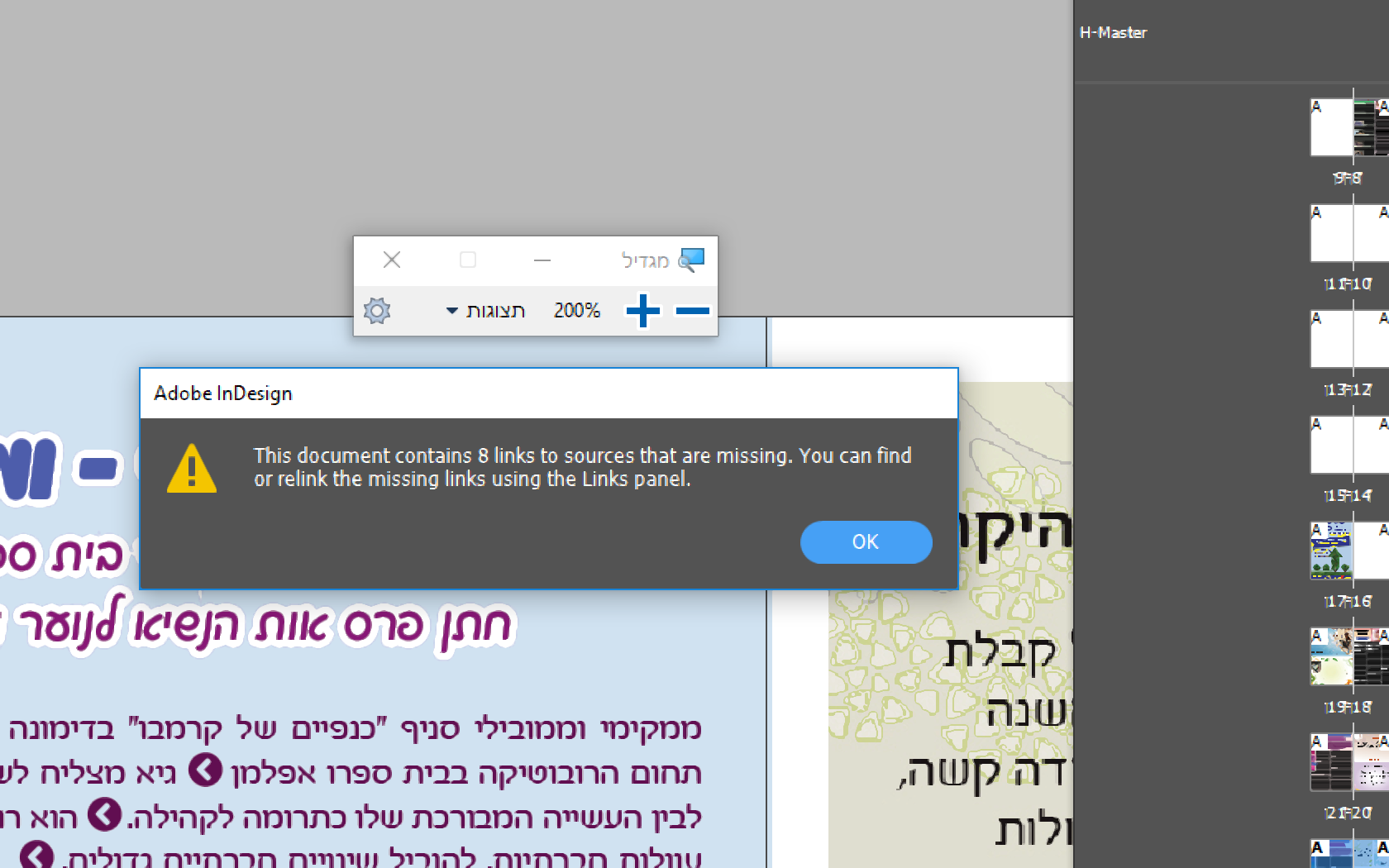Select the left page thumbnail of spread 15-14

click(x=1331, y=445)
